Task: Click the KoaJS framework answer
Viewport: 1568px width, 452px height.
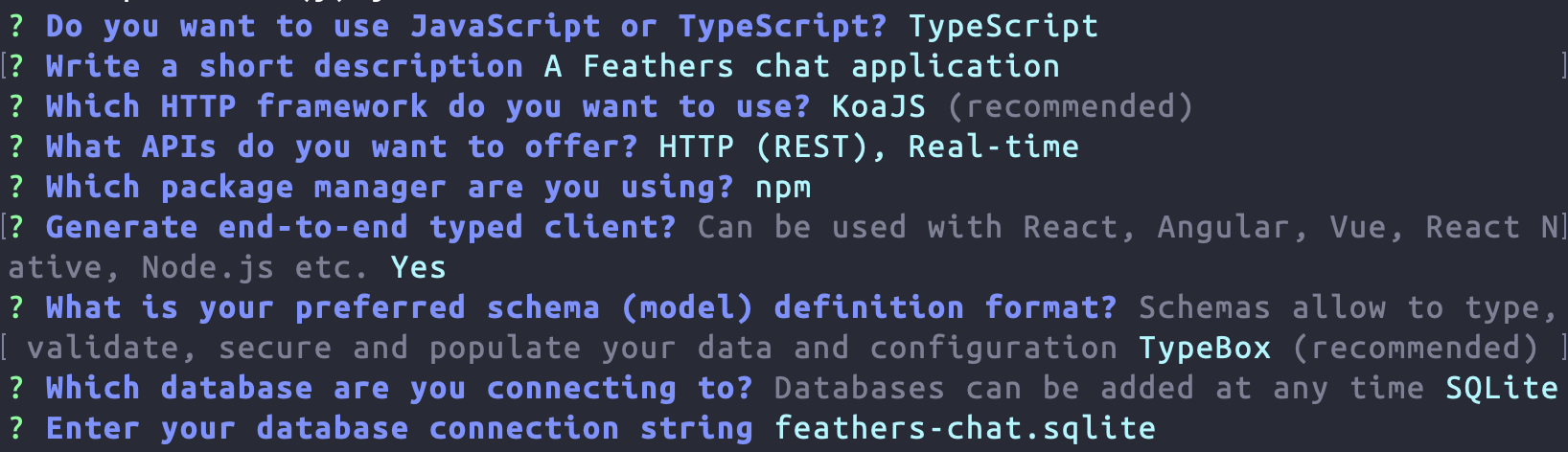Action: (879, 106)
